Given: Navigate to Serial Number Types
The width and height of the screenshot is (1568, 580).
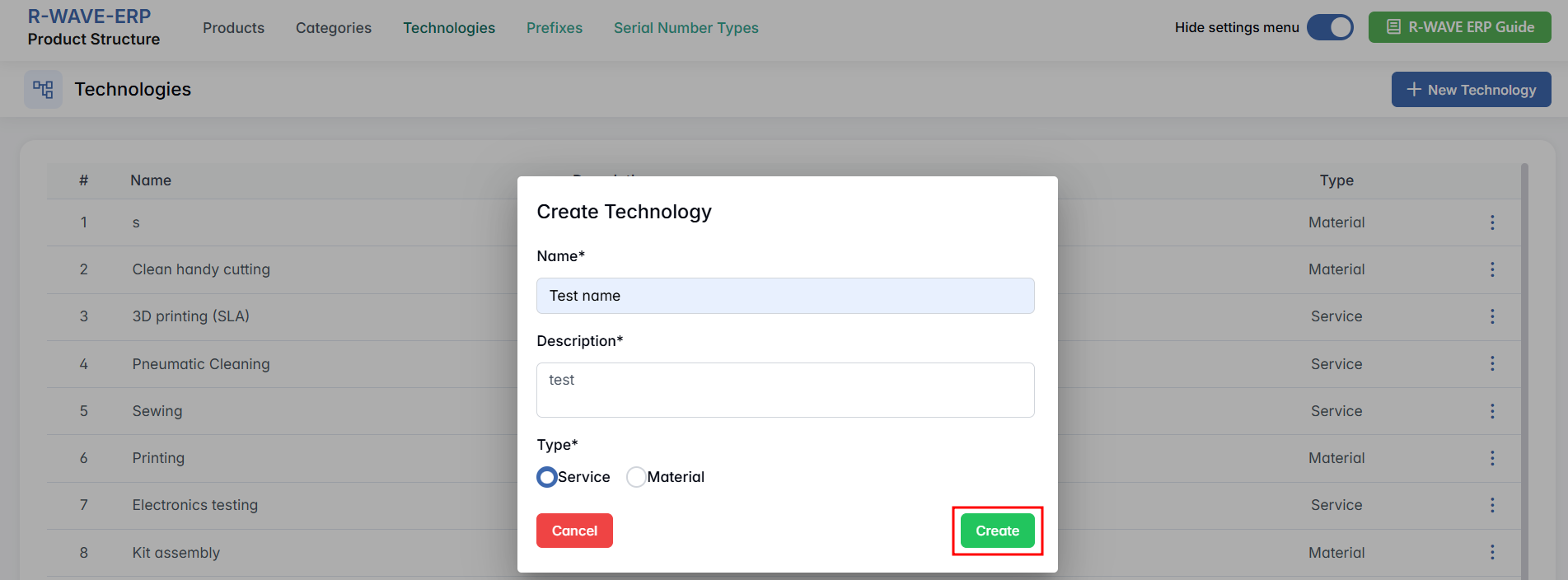Looking at the screenshot, I should (686, 28).
